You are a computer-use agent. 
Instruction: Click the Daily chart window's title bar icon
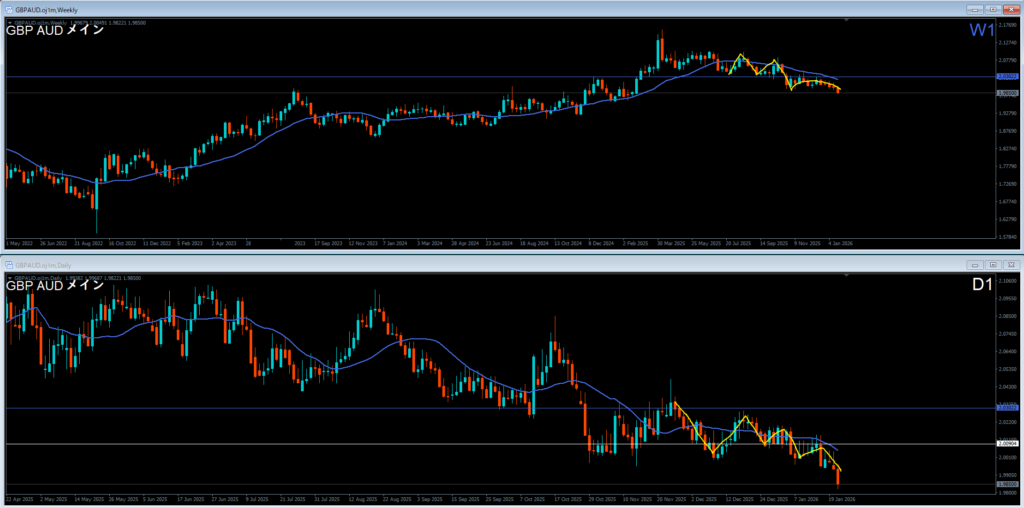coord(9,265)
